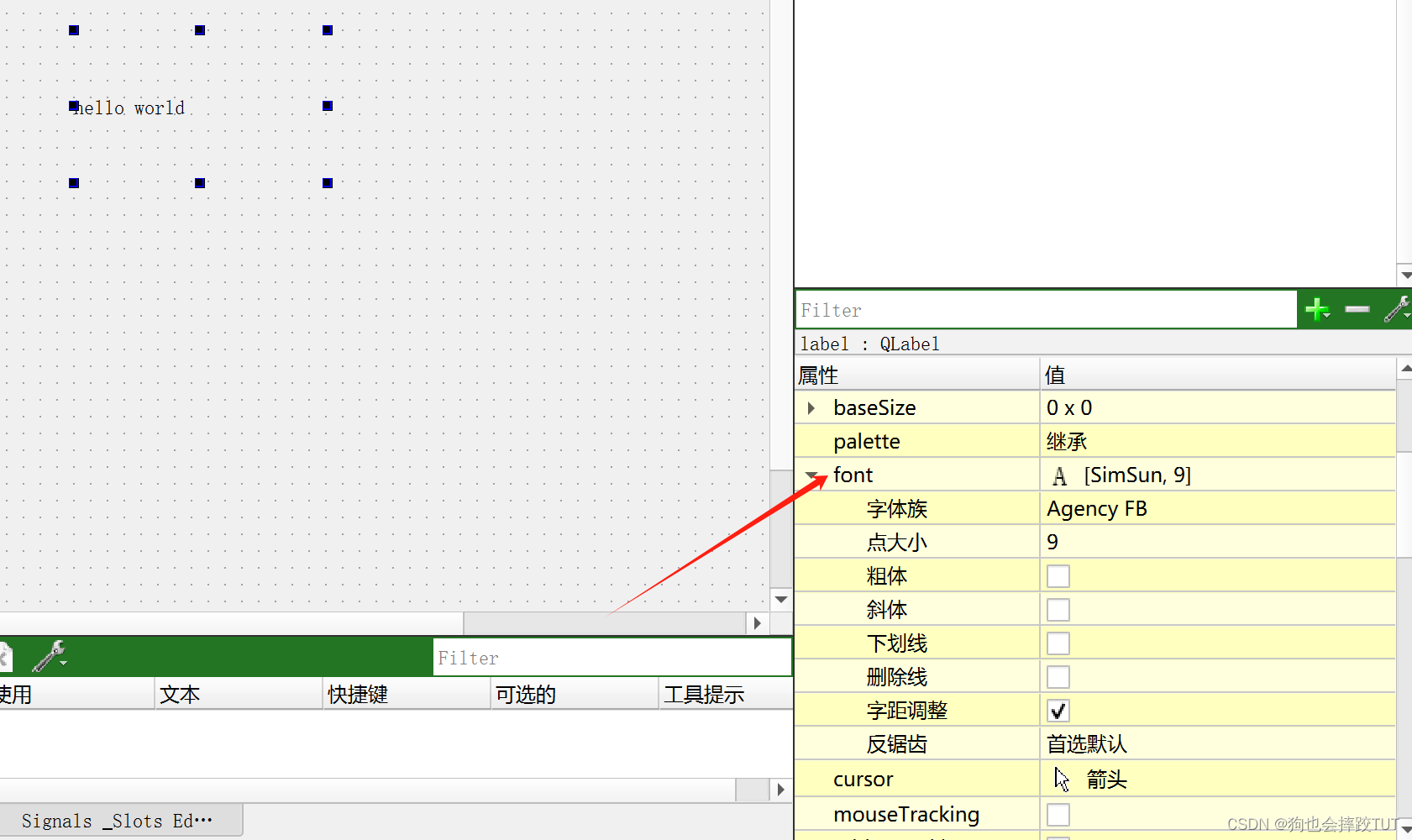Uncheck the 字距调整 kerning checkbox

click(1058, 711)
